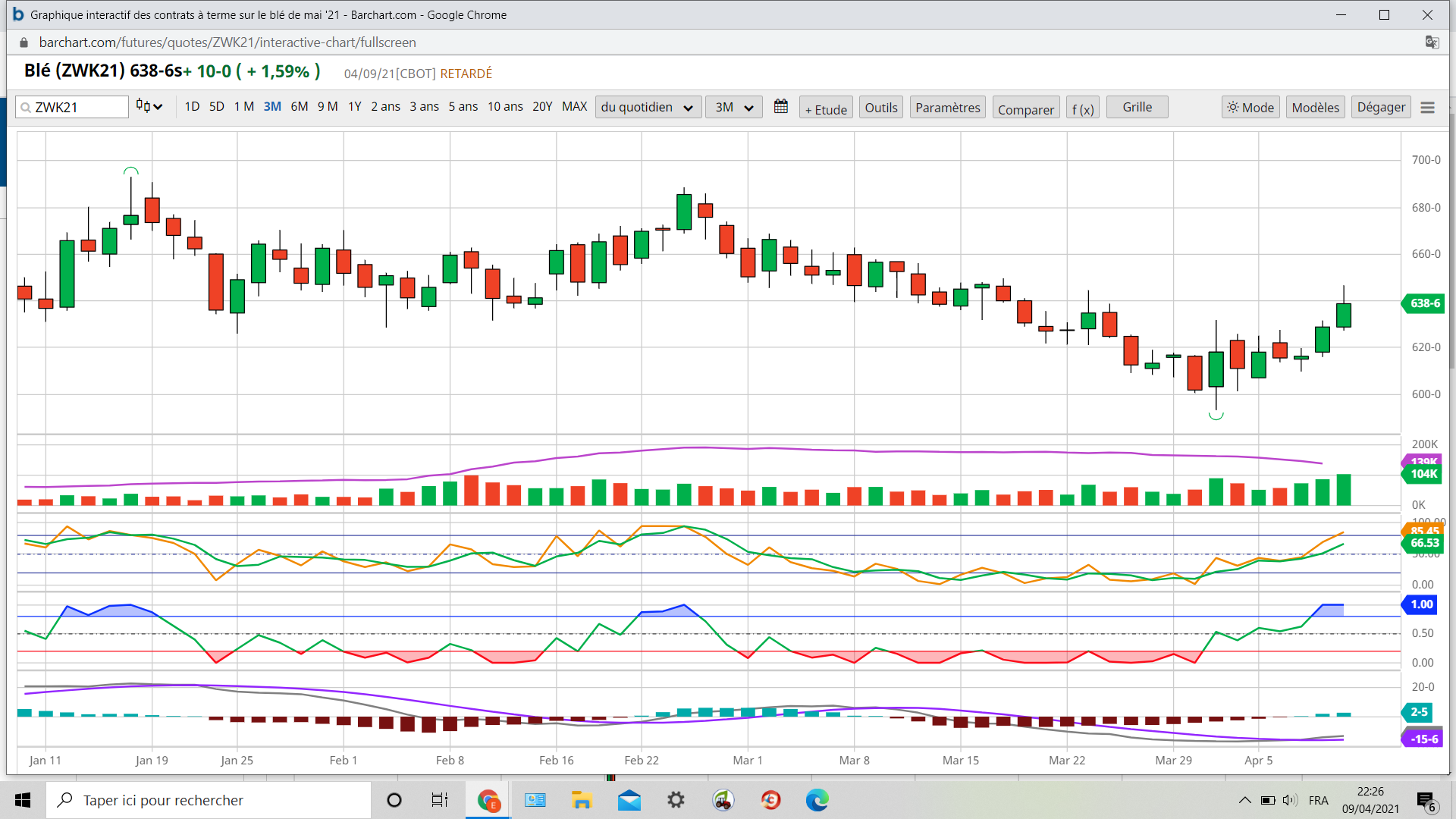Viewport: 1456px width, 819px height.
Task: Open Microsoft Edge from the taskbar
Action: point(817,800)
